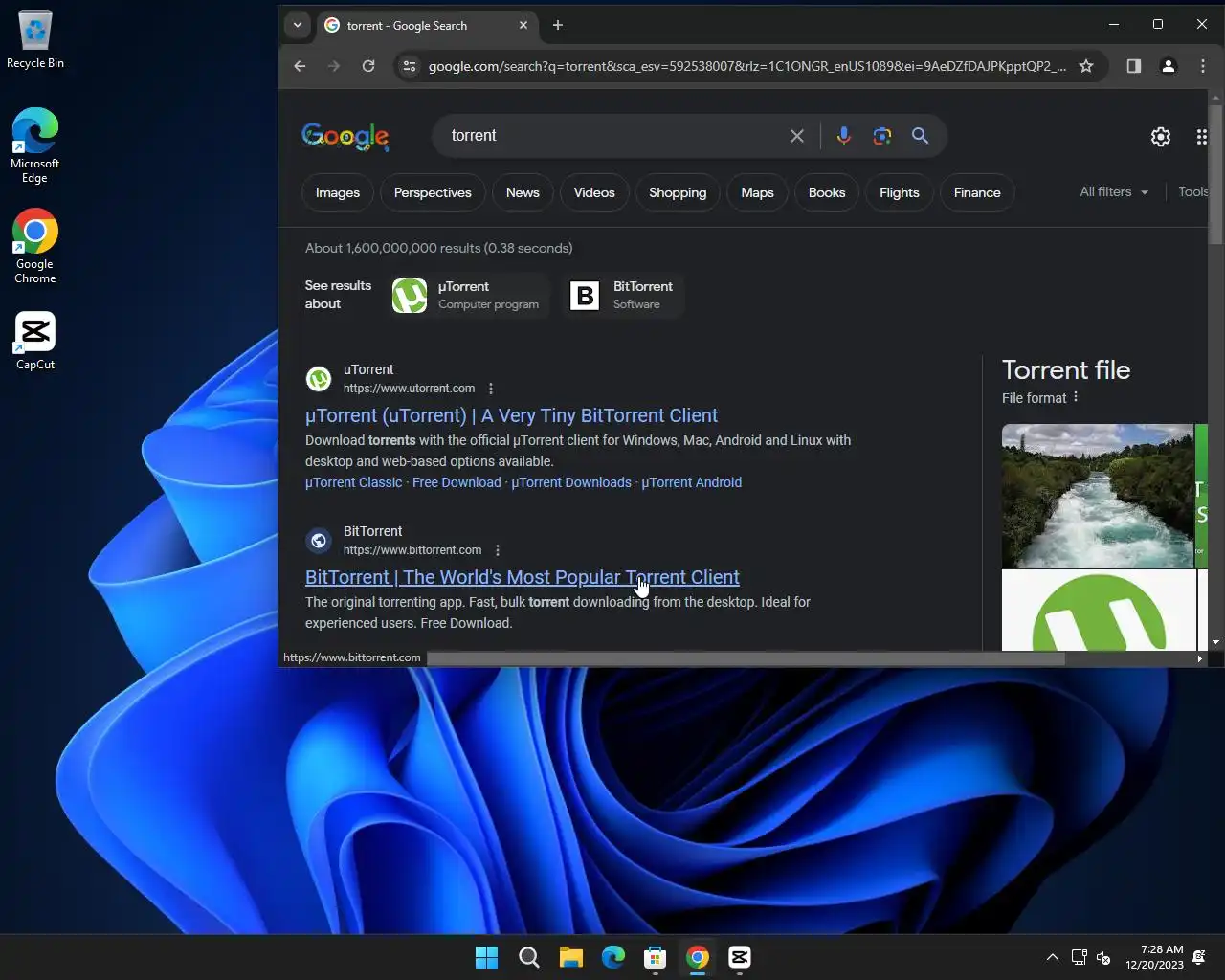
Task: Clear the search box with X
Action: coord(797,136)
